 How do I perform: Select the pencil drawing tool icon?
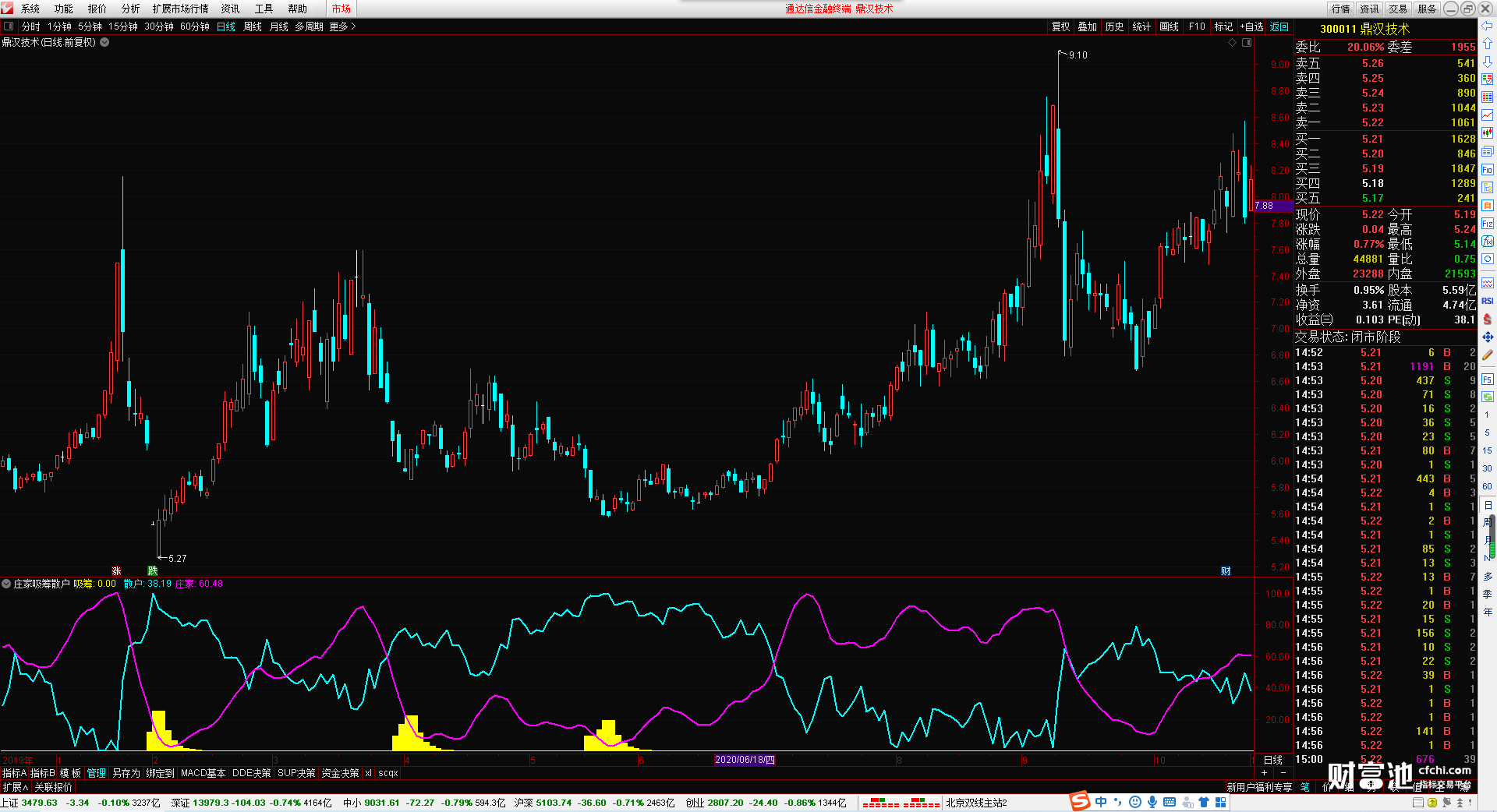[1488, 355]
